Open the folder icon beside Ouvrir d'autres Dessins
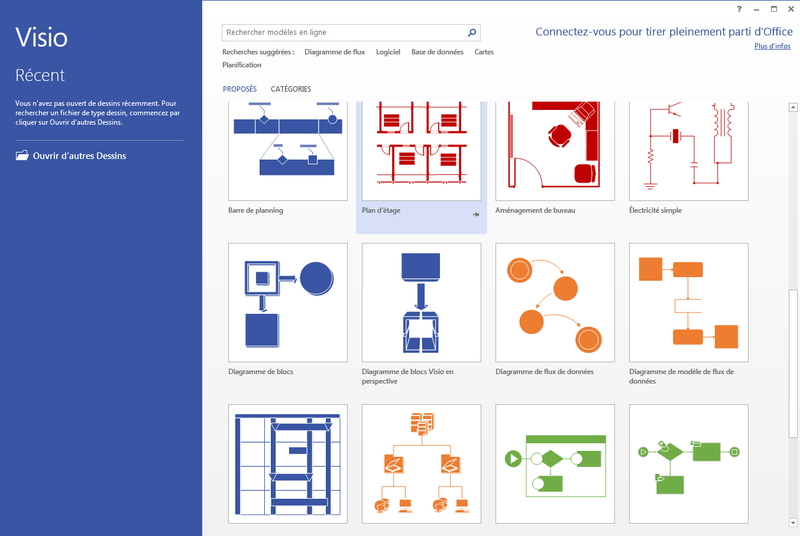800x536 pixels. [22, 156]
